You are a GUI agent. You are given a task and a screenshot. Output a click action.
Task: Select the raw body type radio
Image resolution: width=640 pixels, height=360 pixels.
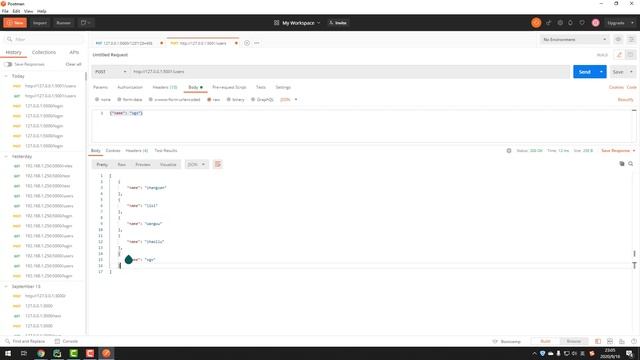coord(209,100)
